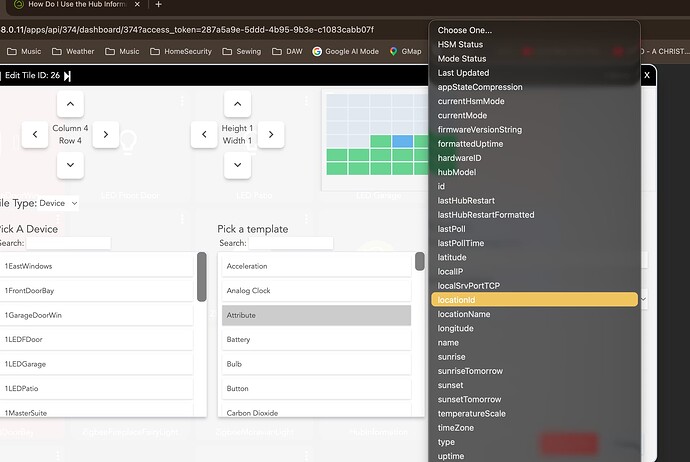This screenshot has width=690, height=462.
Task: Decrease width with the left arrow beside Width 1
Action: tap(204, 135)
